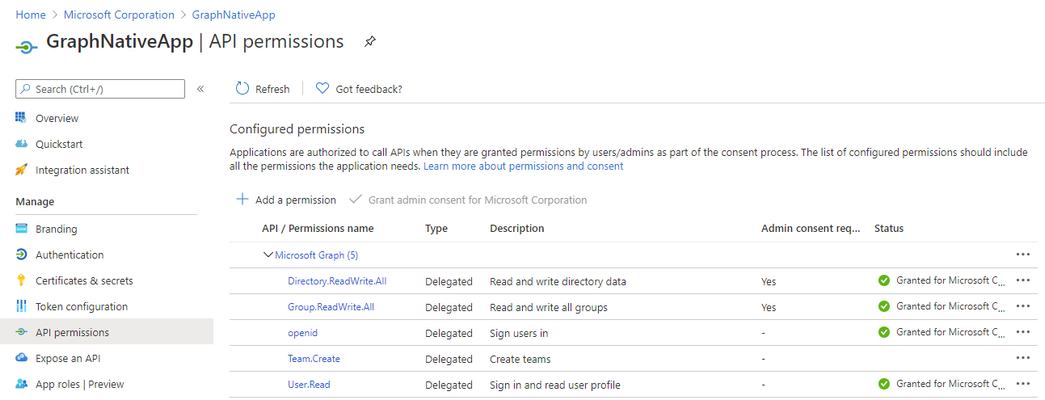
Task: Click the heart feedback icon
Action: tap(322, 89)
